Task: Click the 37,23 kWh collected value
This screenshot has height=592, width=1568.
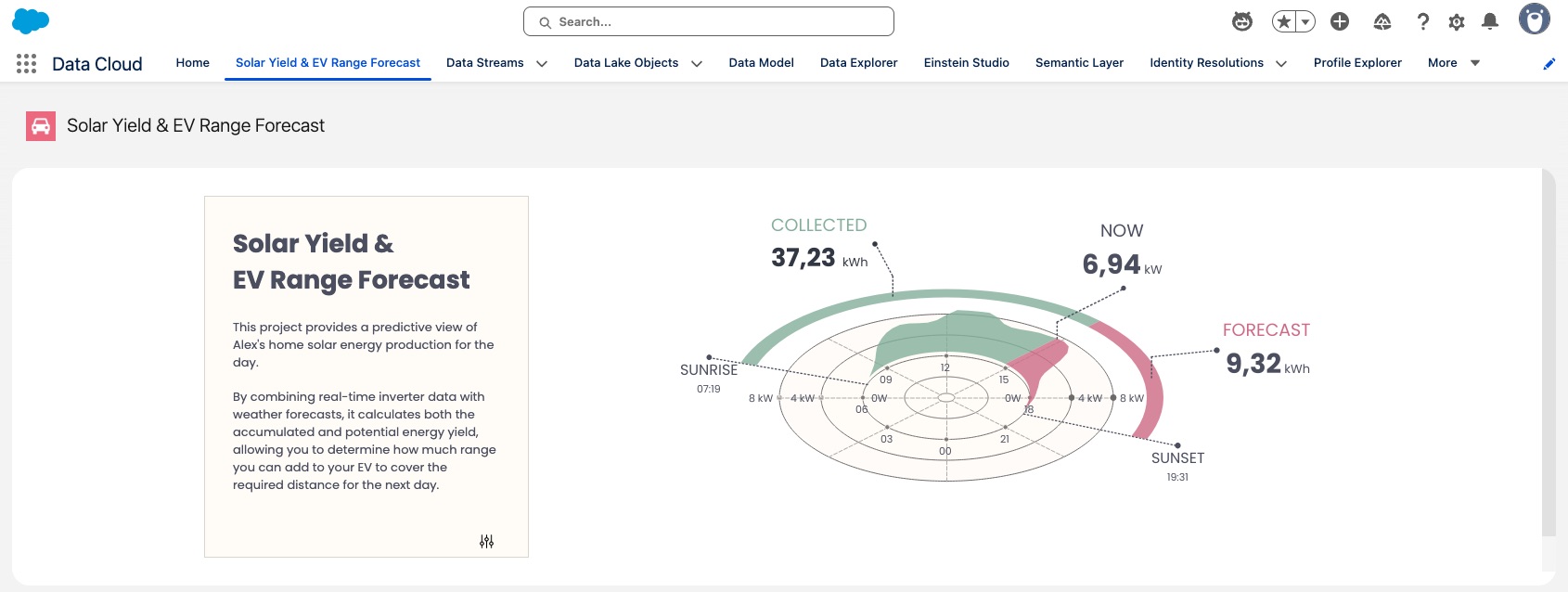Action: (x=819, y=258)
